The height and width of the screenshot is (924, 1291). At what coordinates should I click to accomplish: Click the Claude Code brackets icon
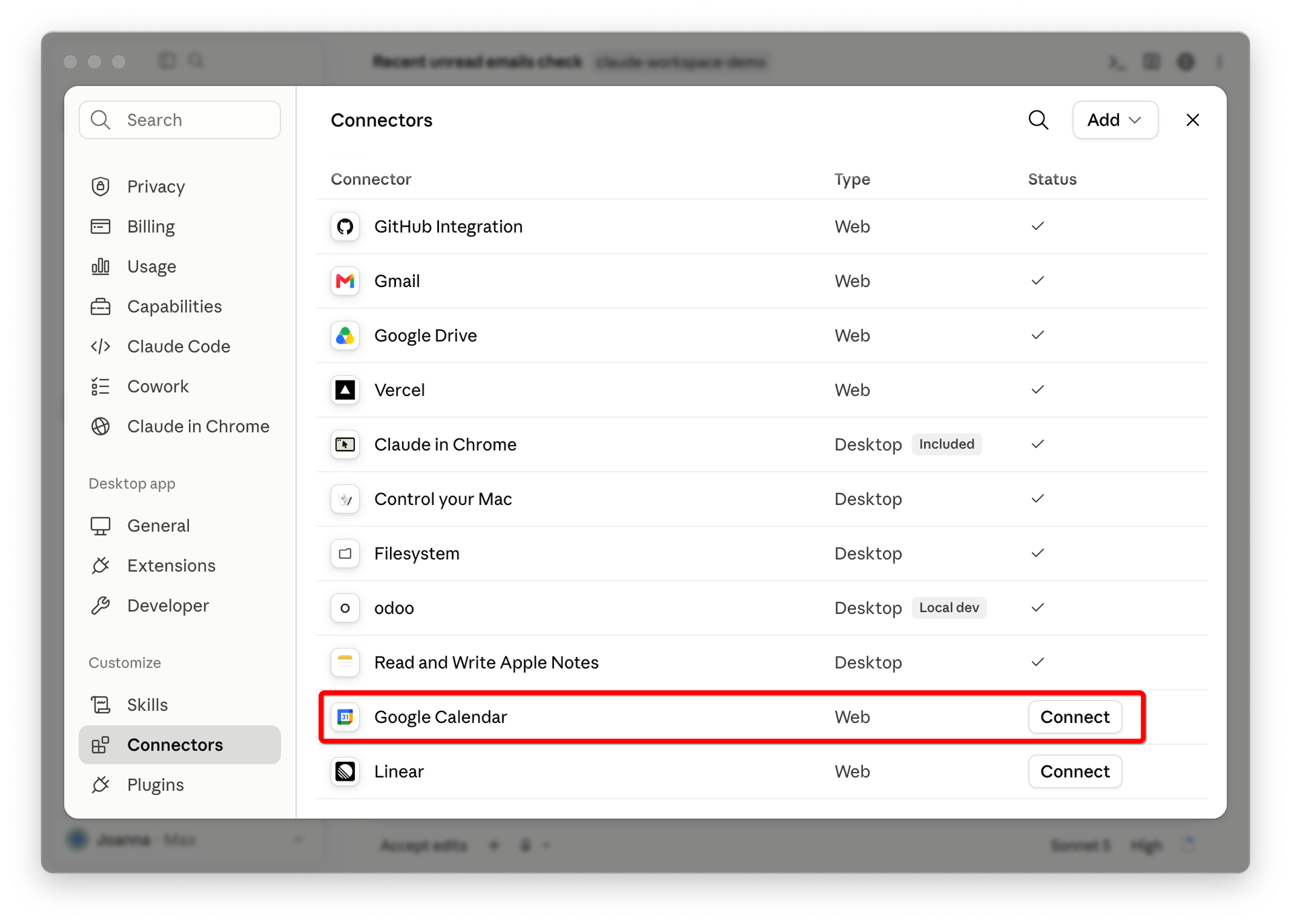101,346
